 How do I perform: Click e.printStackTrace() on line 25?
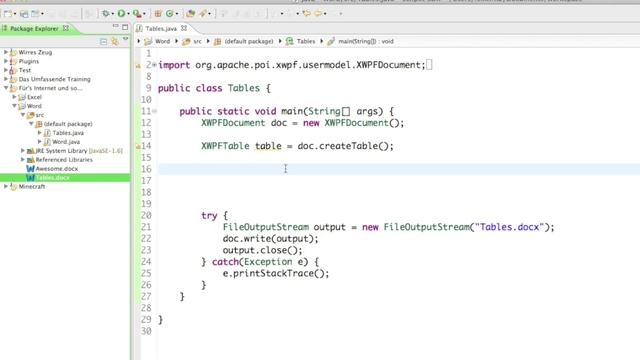pyautogui.click(x=273, y=273)
